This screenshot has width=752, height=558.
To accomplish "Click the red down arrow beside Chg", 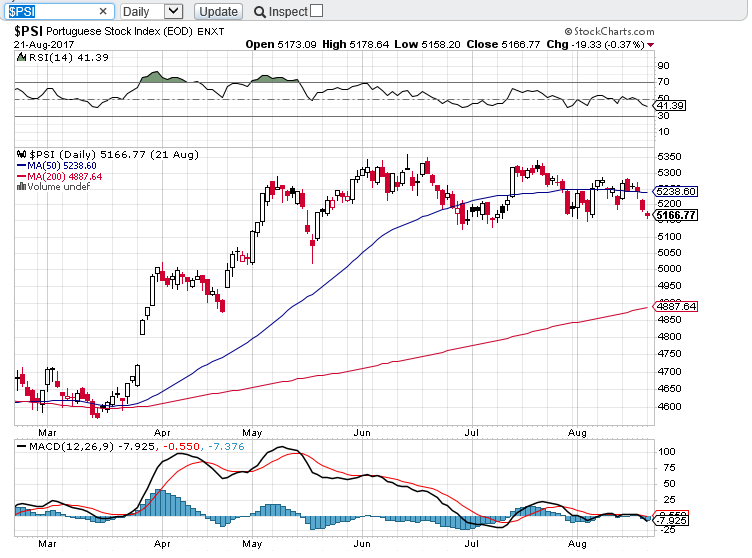I will click(650, 45).
